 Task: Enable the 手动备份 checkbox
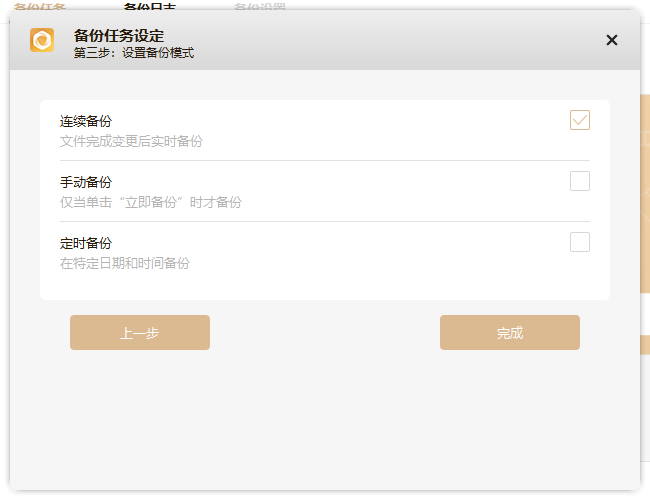point(580,181)
